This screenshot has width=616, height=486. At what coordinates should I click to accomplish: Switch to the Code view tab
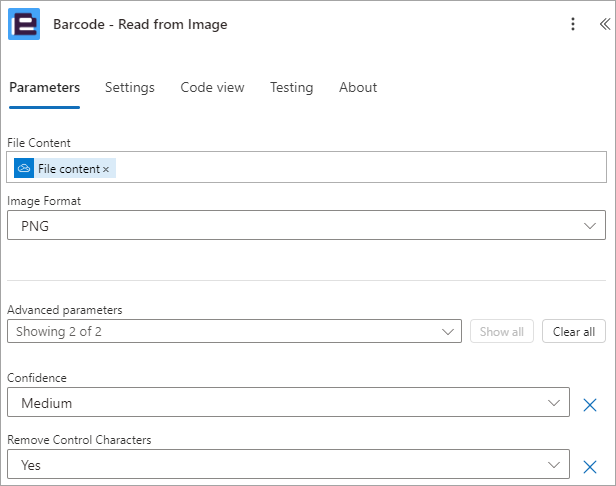coord(212,87)
